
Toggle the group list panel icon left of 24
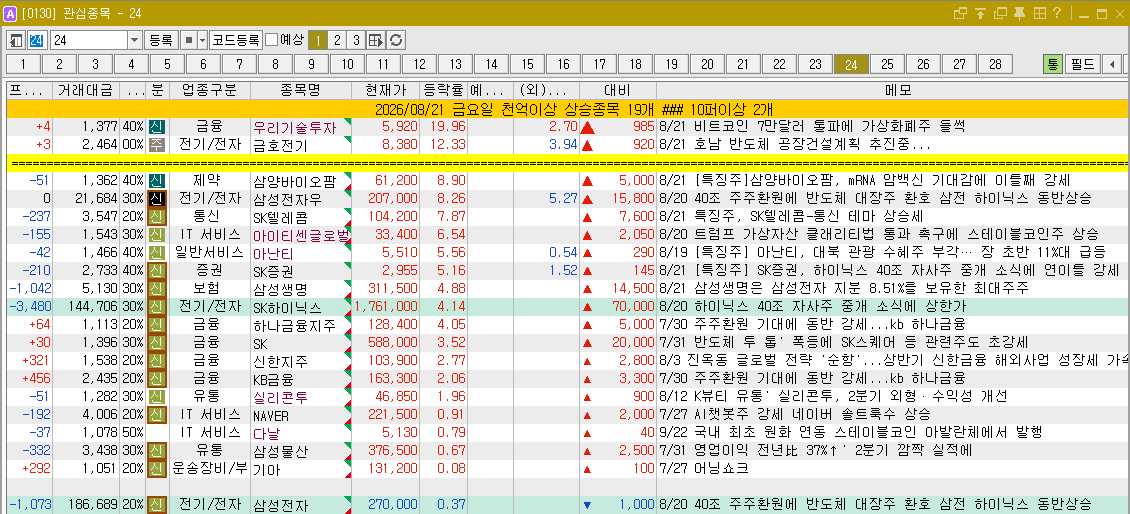pos(16,40)
